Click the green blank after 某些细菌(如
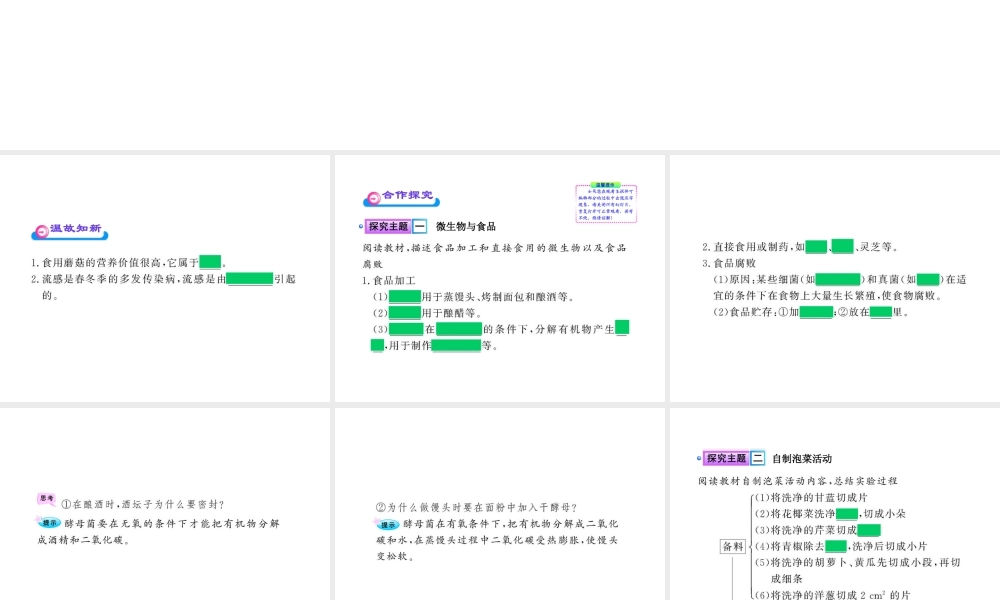 [838, 279]
